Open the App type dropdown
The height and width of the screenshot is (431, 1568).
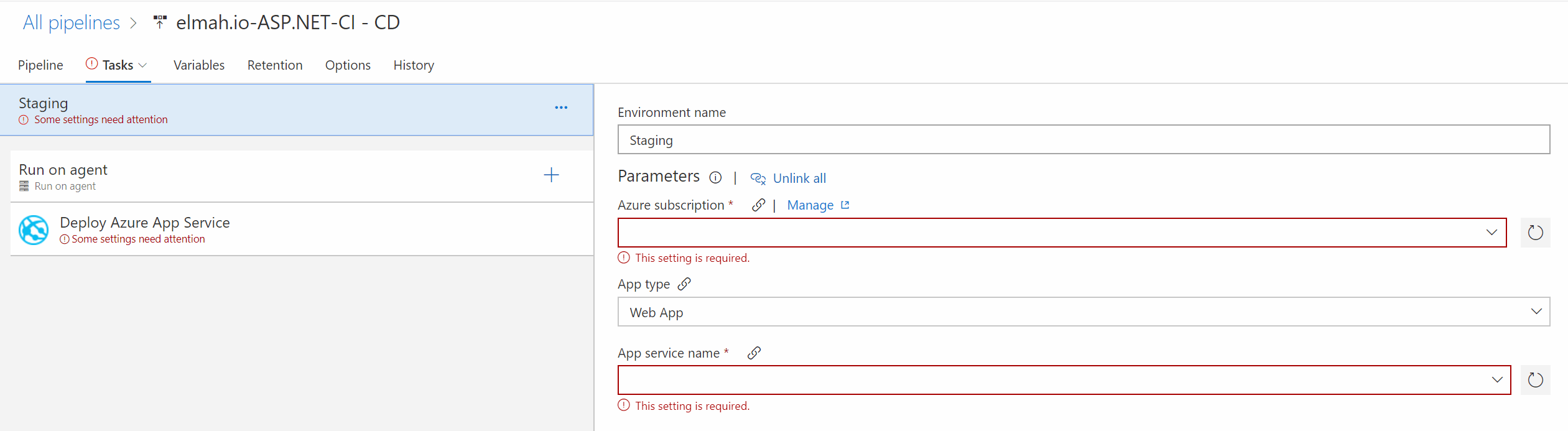coord(1083,312)
